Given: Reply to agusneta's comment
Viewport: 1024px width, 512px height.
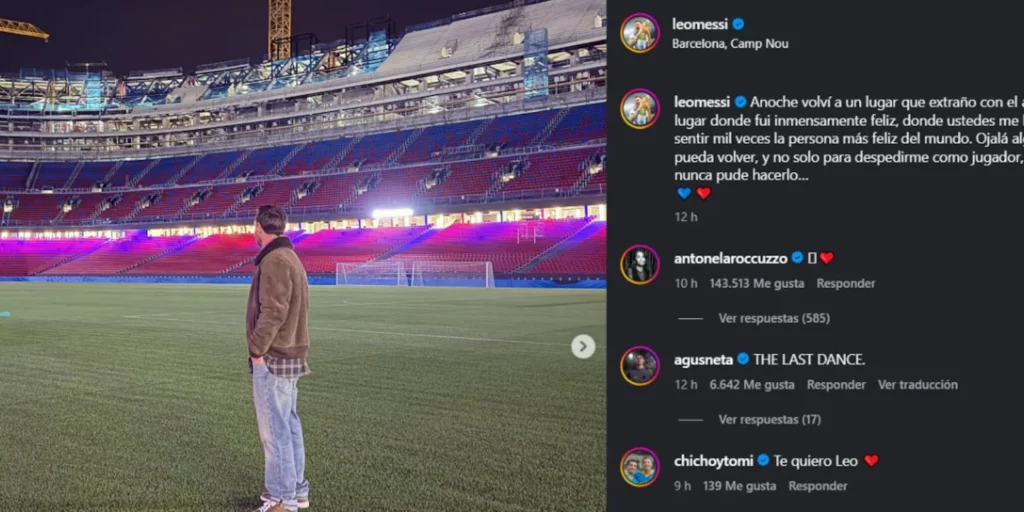Looking at the screenshot, I should (x=836, y=385).
